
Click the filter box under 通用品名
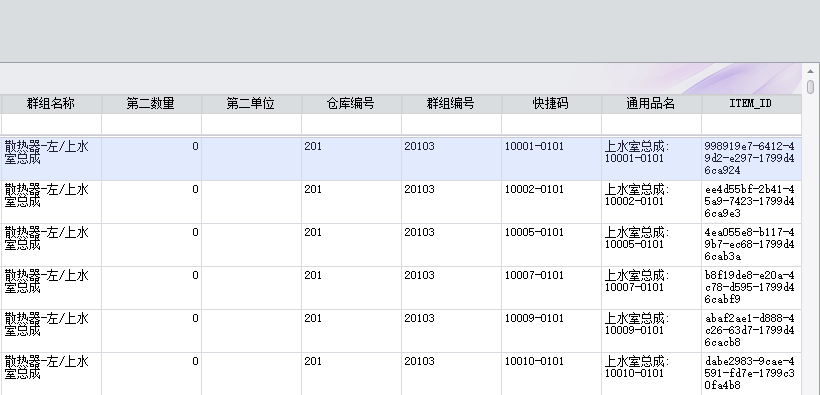pyautogui.click(x=651, y=125)
